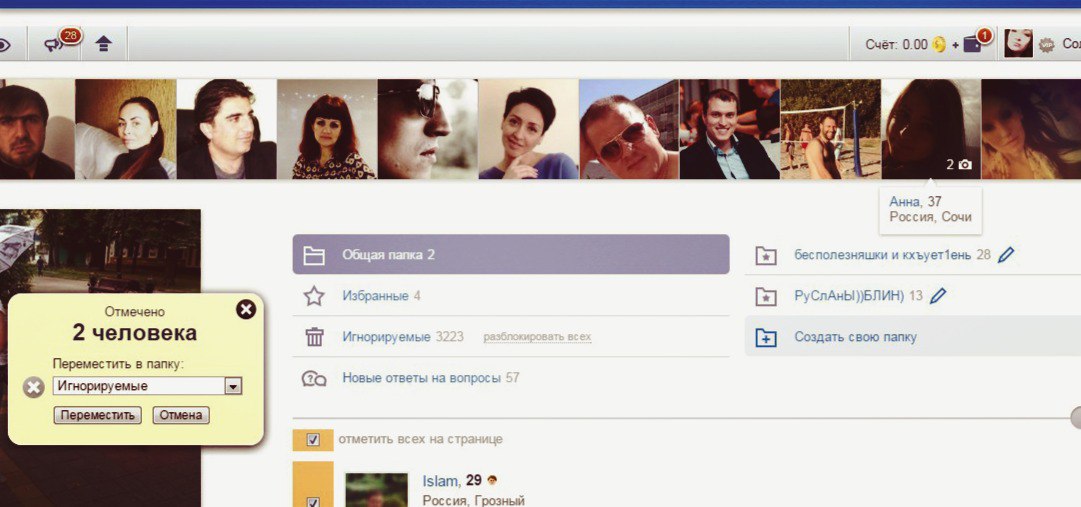Open the 'Переместить в папку' dropdown list

[232, 386]
